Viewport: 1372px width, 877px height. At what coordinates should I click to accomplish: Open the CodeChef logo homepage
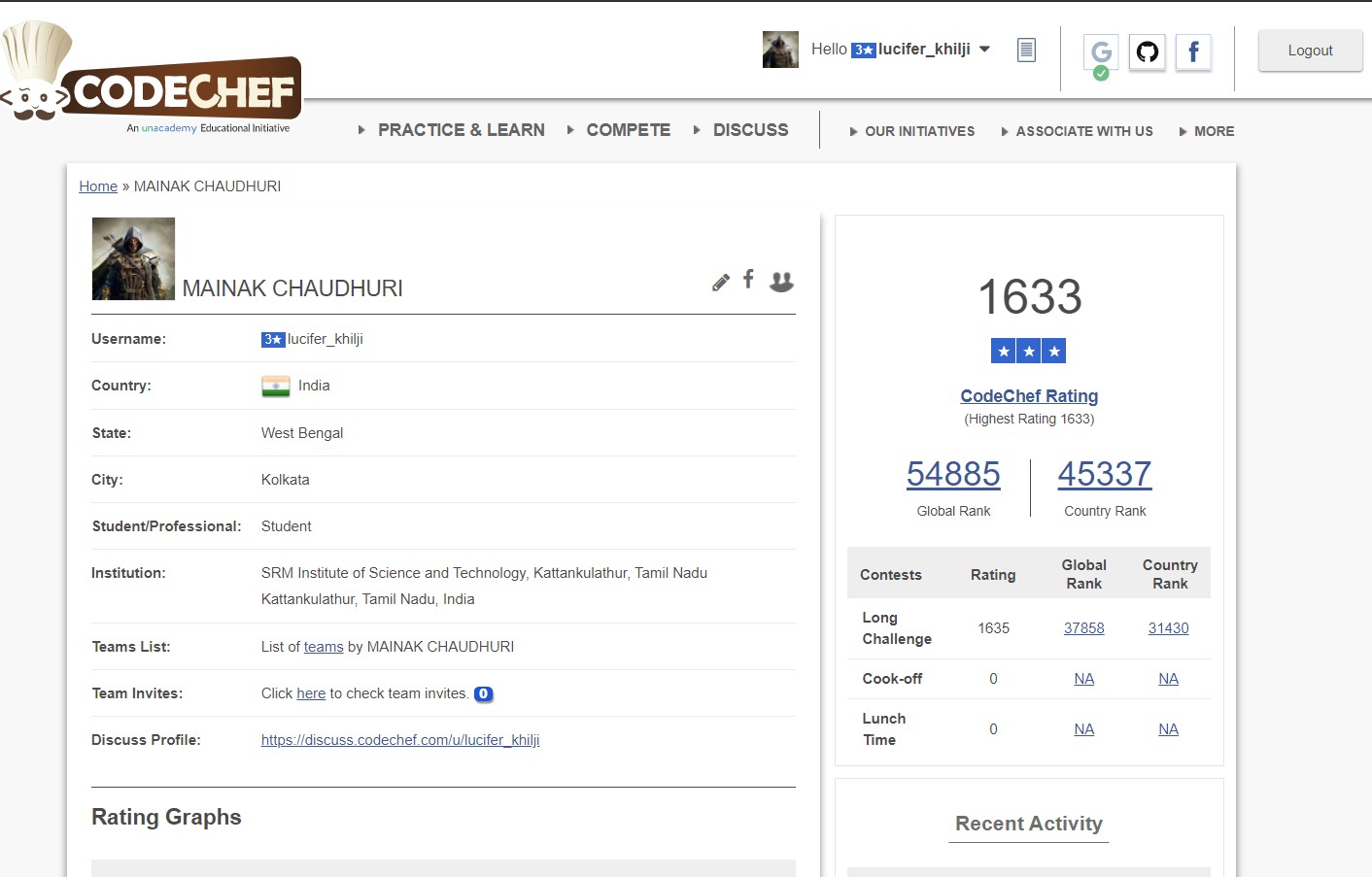(151, 78)
